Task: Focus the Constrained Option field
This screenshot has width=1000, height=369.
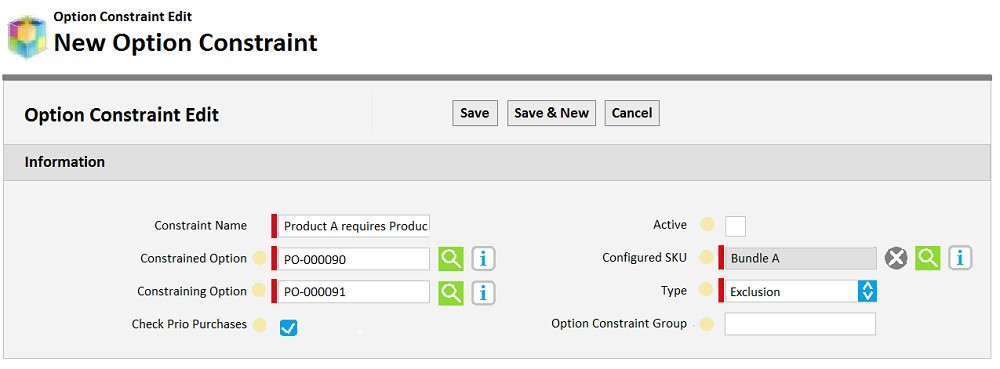Action: pos(354,259)
